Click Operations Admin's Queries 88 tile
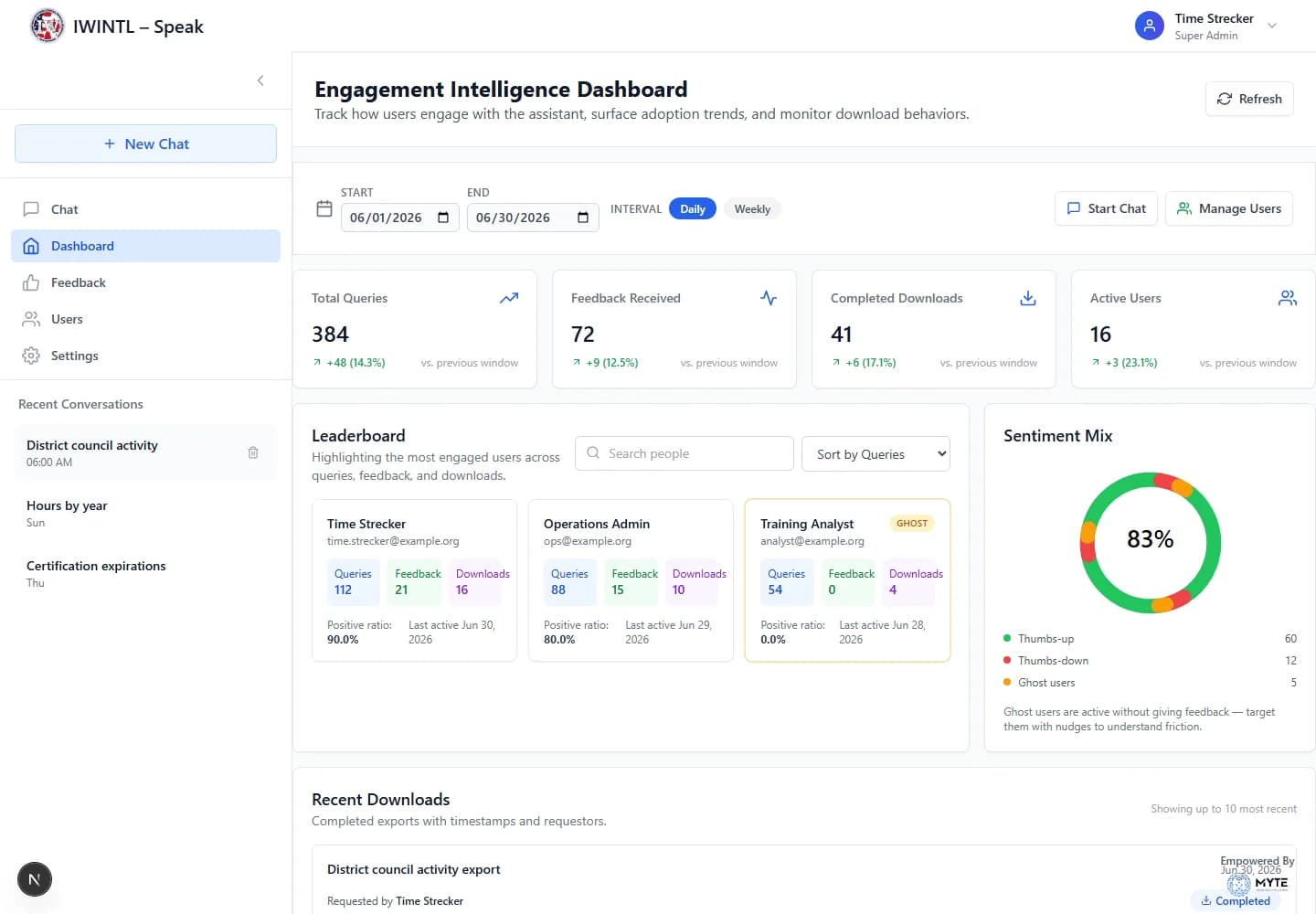This screenshot has height=914, width=1316. [x=570, y=582]
